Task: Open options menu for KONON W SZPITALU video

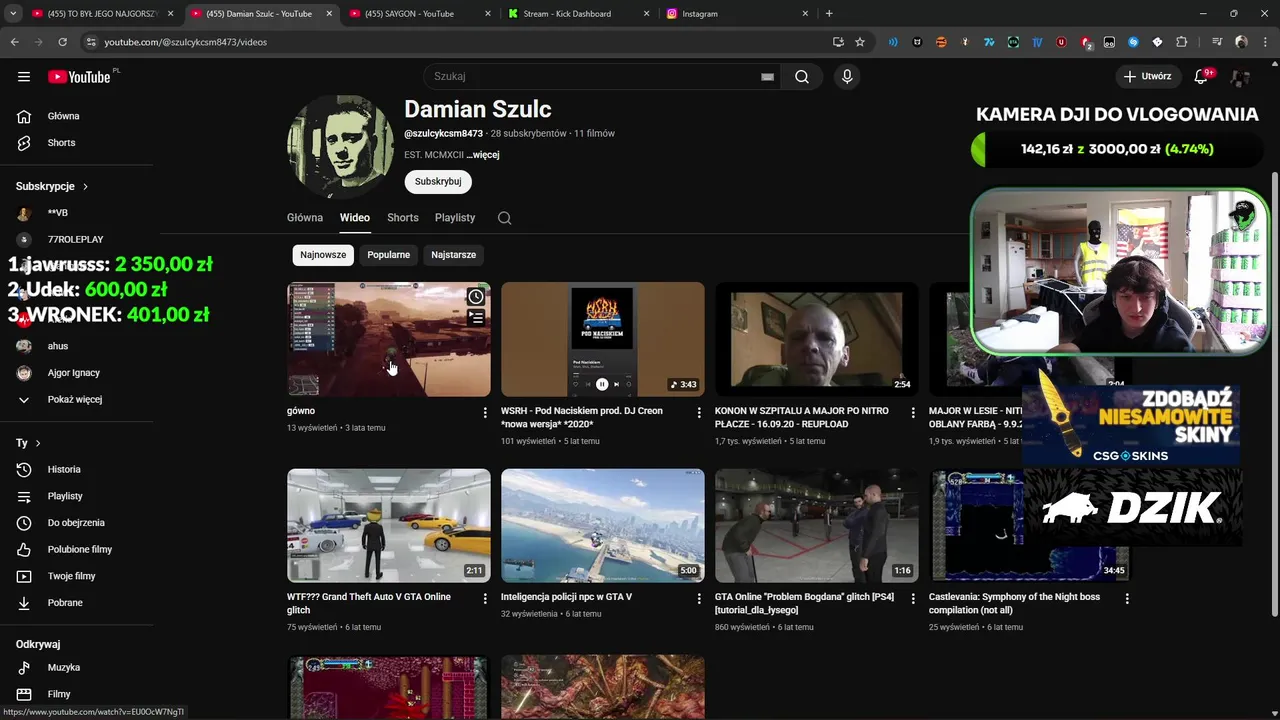Action: 913,412
